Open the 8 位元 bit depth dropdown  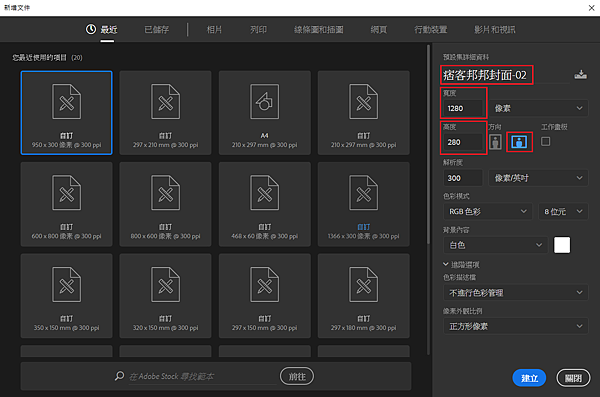(x=563, y=211)
